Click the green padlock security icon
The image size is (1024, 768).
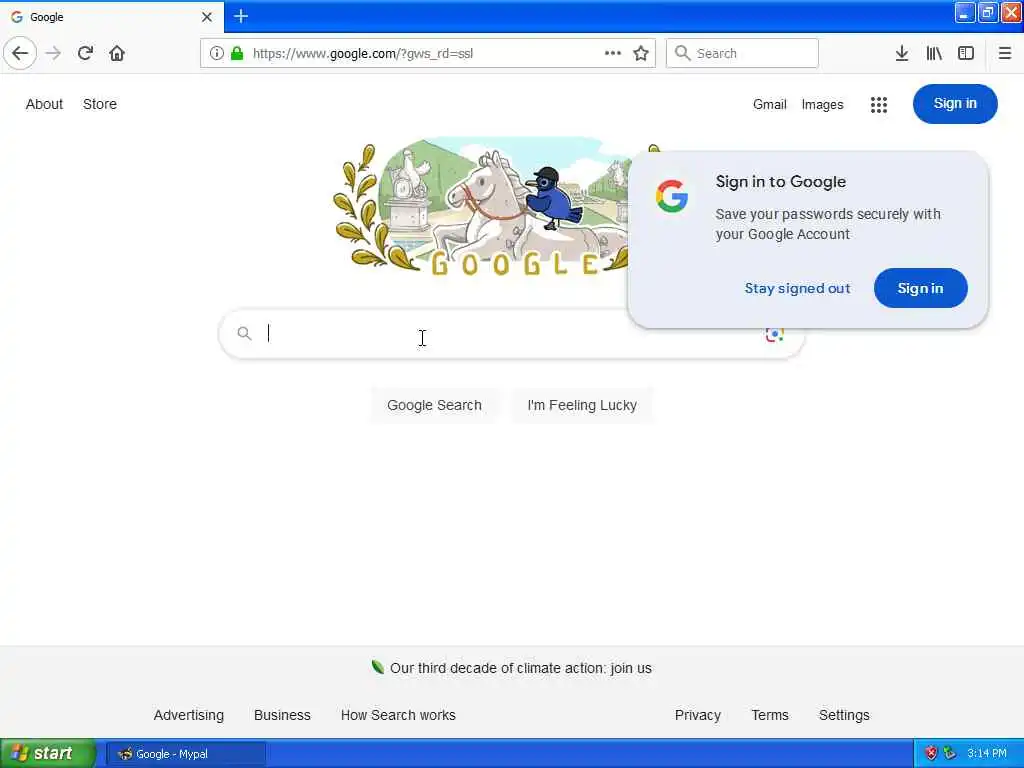(238, 53)
